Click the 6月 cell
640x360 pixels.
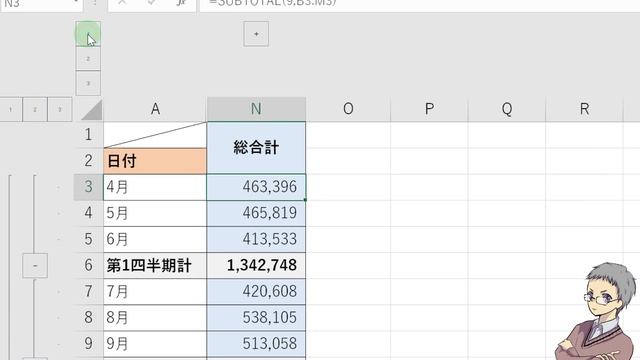coord(155,239)
